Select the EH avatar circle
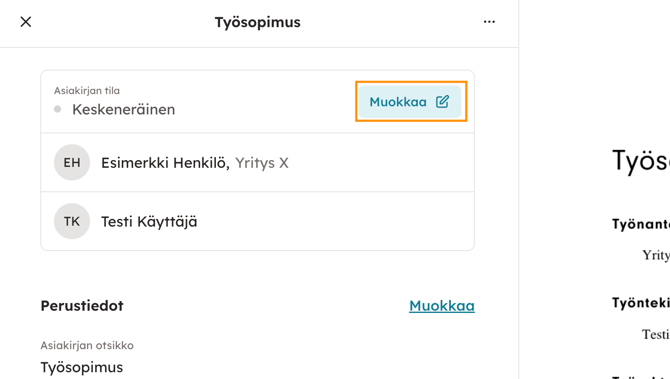Viewport: 670px width, 379px height. (x=72, y=162)
